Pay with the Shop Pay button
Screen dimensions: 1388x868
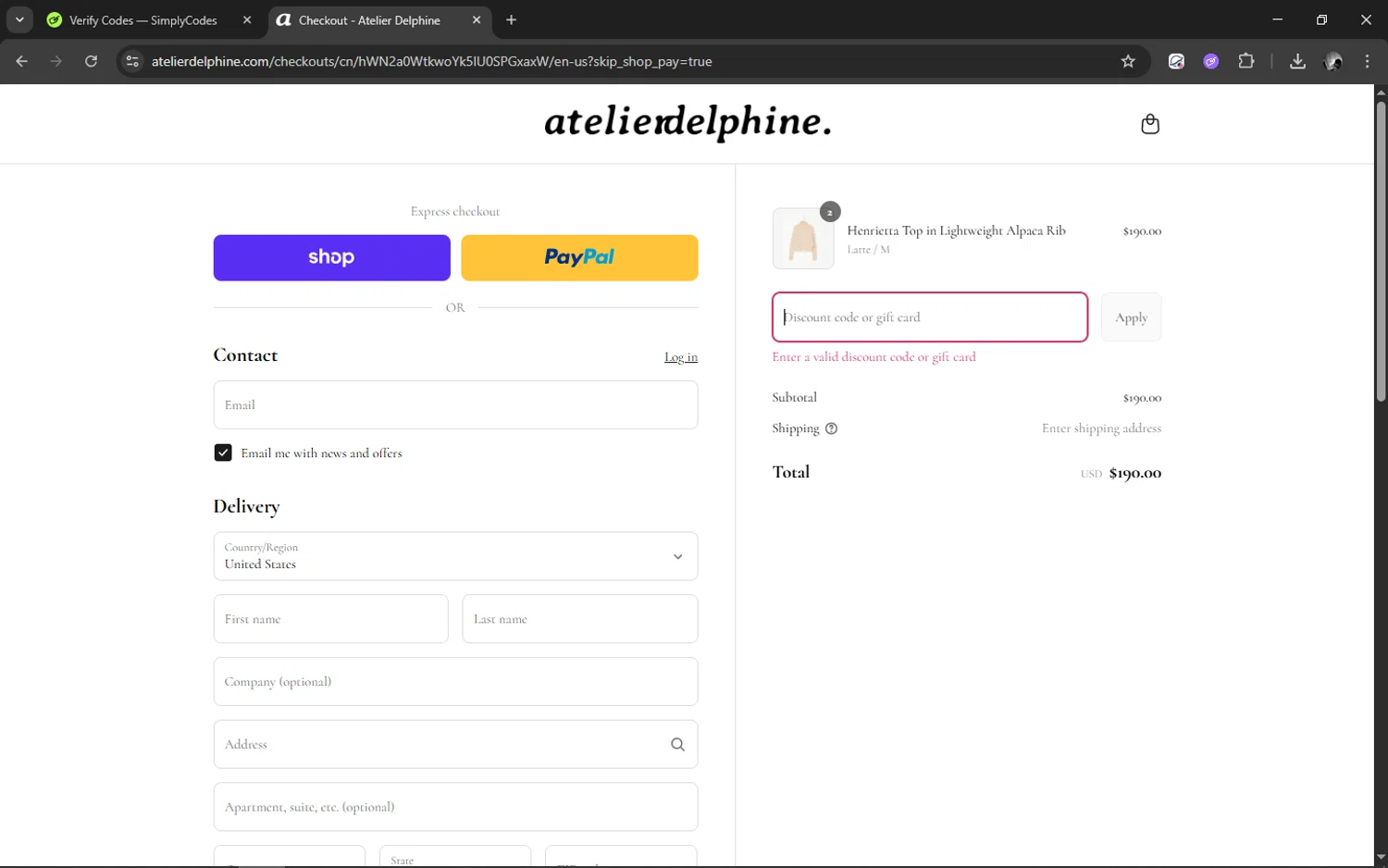[331, 257]
